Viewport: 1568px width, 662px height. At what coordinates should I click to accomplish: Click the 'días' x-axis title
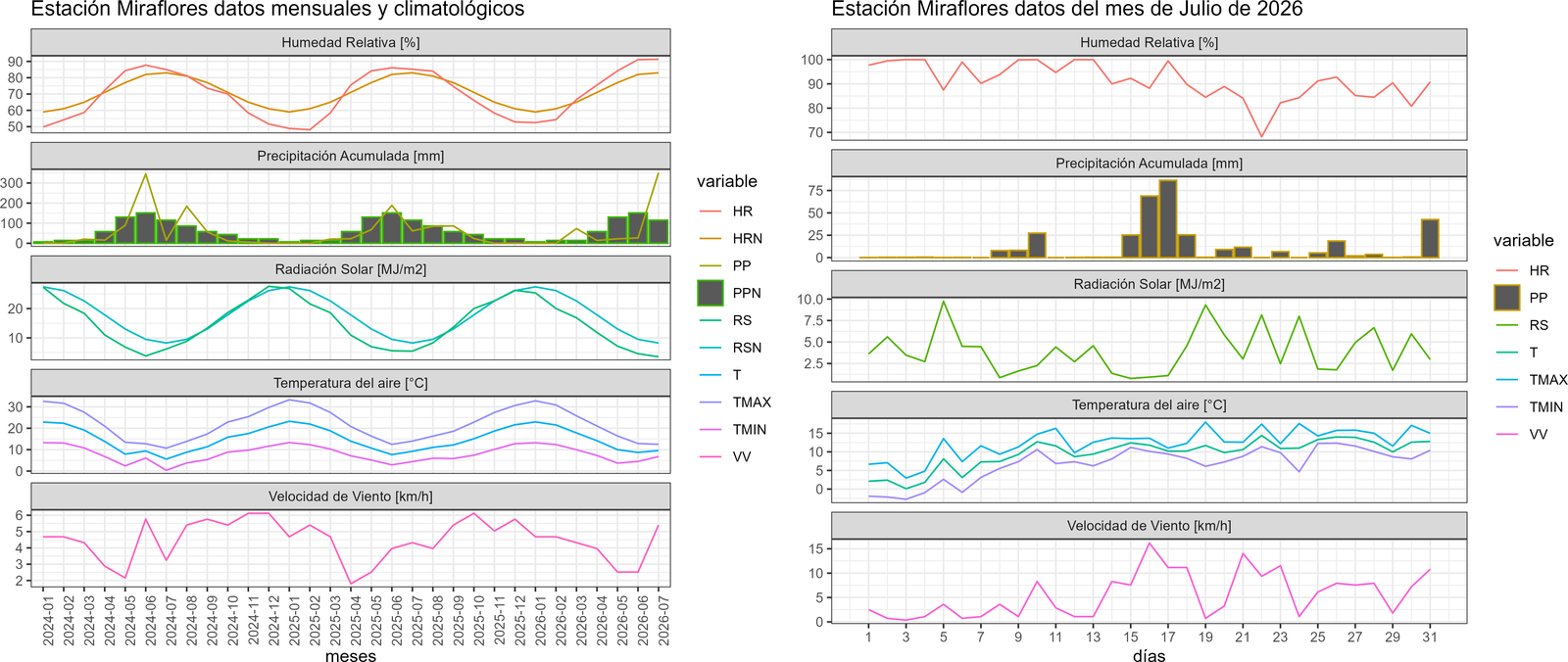tap(1150, 655)
